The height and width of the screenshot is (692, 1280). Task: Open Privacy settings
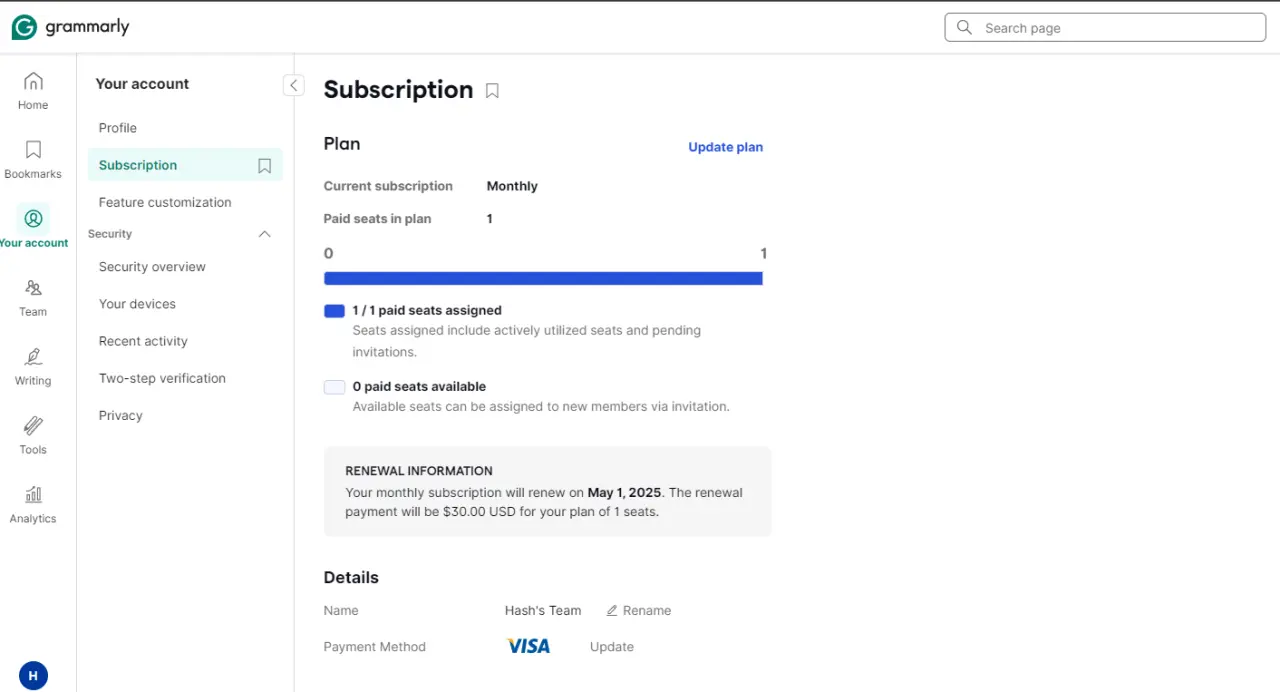coord(121,415)
